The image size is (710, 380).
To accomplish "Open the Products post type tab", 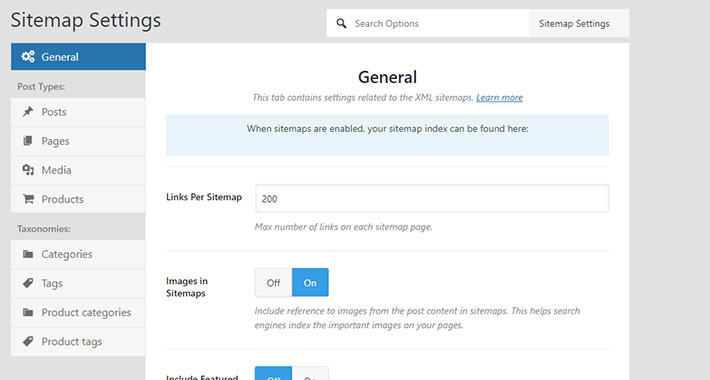I will [78, 199].
